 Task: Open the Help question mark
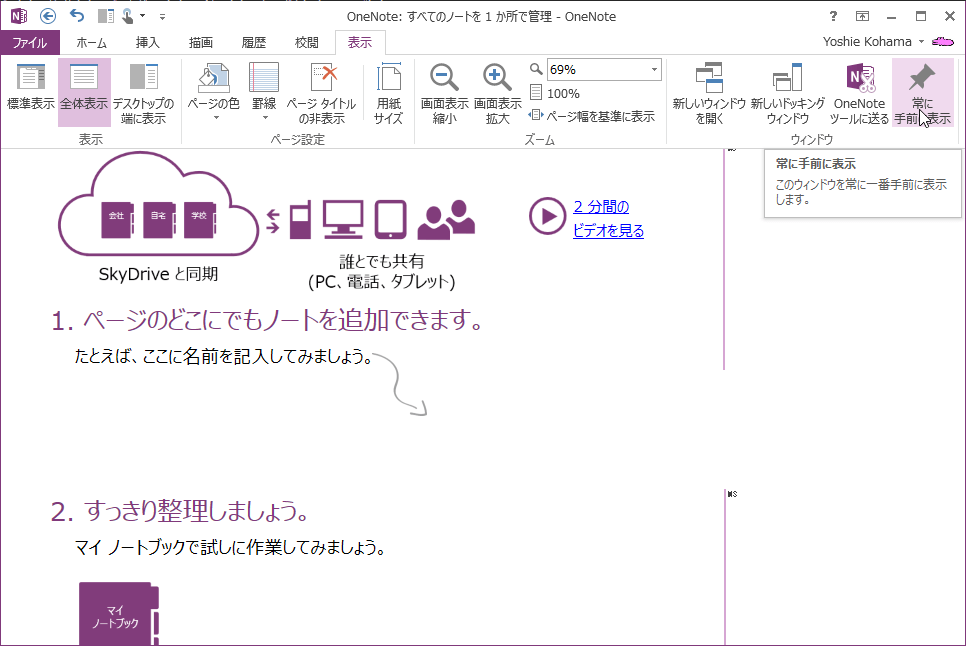coord(833,17)
